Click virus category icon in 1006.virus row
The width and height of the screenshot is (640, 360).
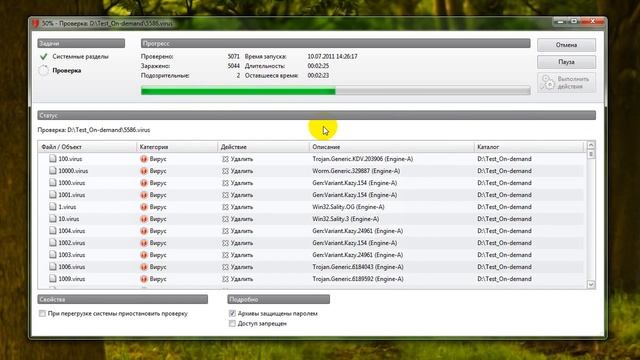point(144,267)
